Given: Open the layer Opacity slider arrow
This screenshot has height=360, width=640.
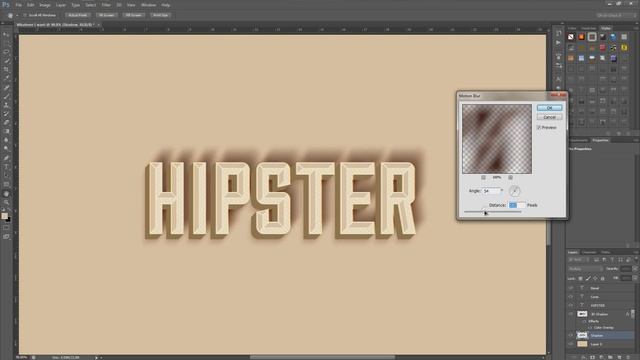Looking at the screenshot, I should 635,269.
